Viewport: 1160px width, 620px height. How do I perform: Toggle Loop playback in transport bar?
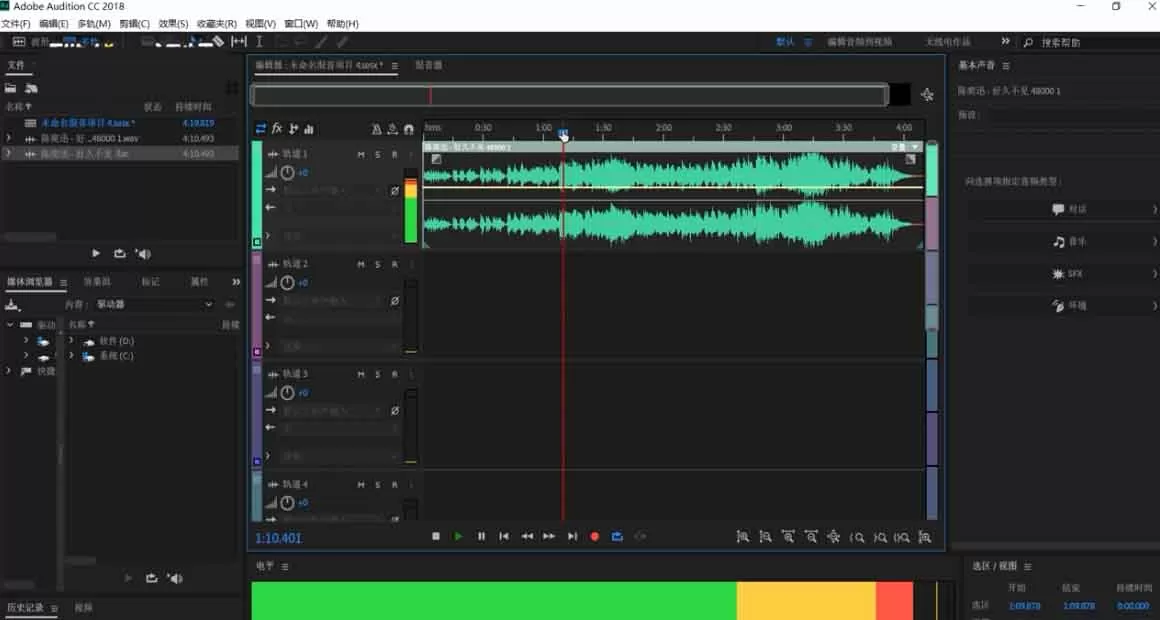(617, 536)
